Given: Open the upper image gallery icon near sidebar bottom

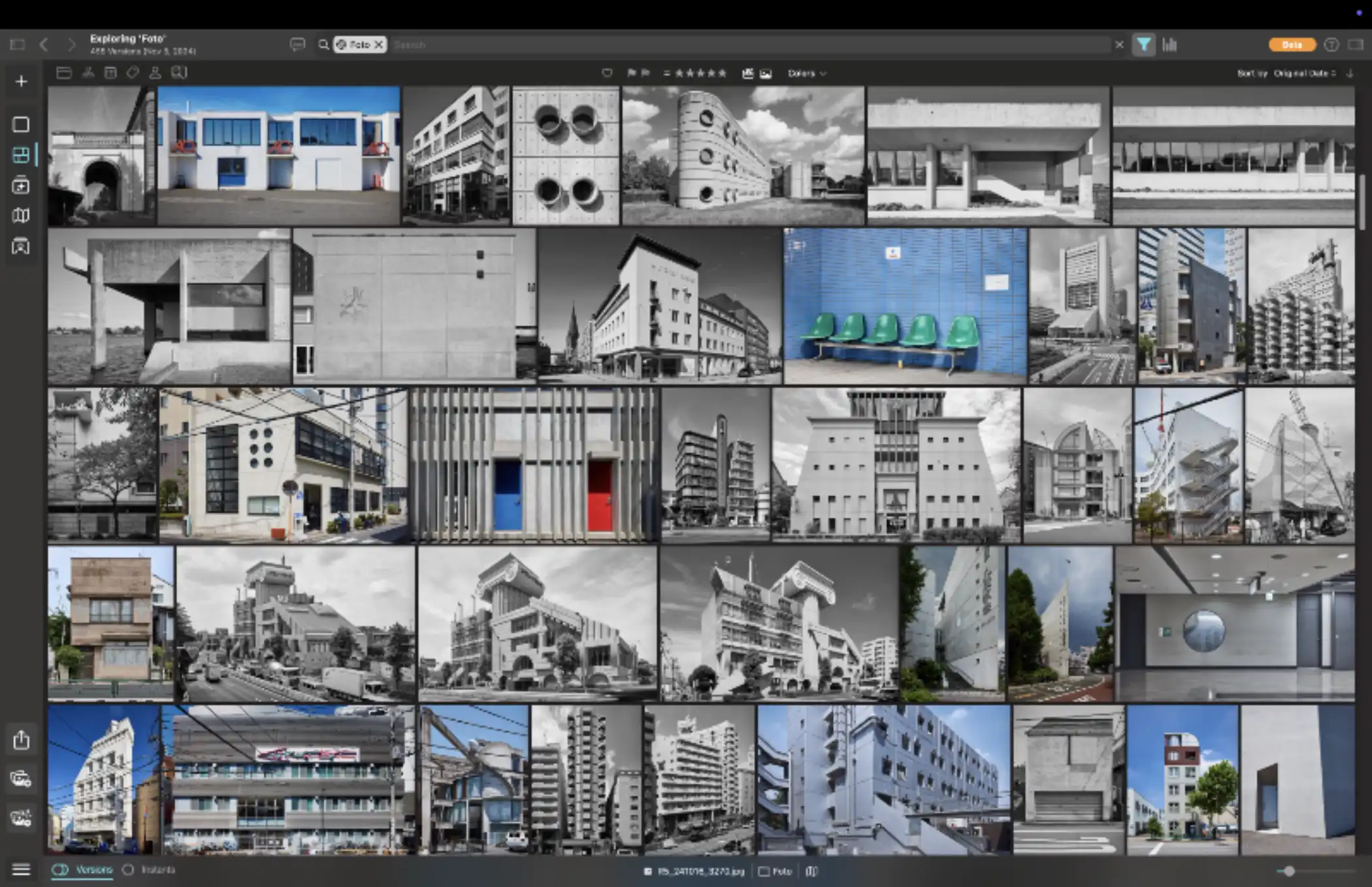Looking at the screenshot, I should [21, 778].
